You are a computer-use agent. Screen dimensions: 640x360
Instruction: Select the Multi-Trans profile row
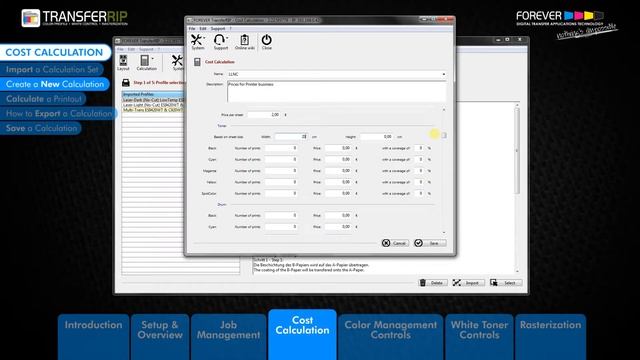click(x=153, y=110)
